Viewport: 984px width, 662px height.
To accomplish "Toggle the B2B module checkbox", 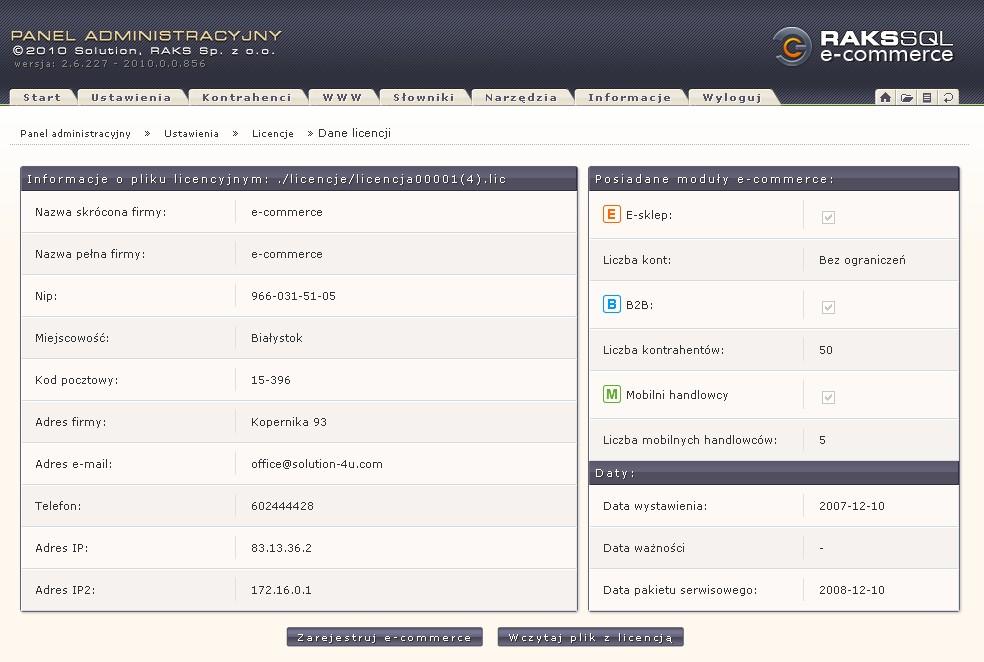I will click(x=828, y=307).
